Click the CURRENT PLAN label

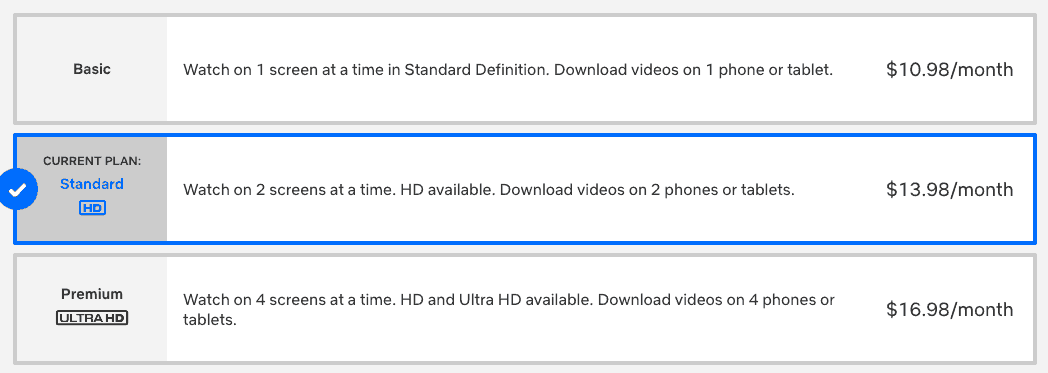pos(92,161)
